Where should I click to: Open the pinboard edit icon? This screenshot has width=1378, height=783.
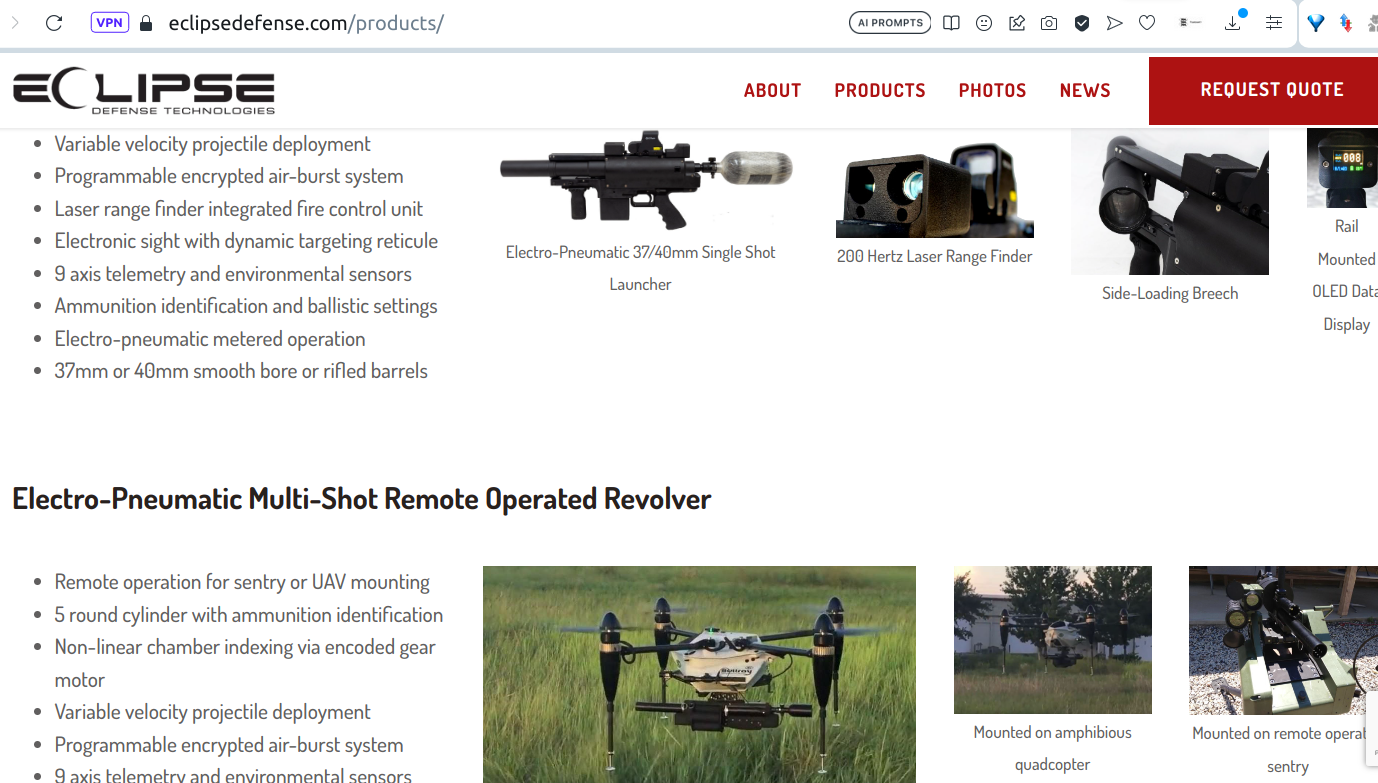coord(1017,23)
